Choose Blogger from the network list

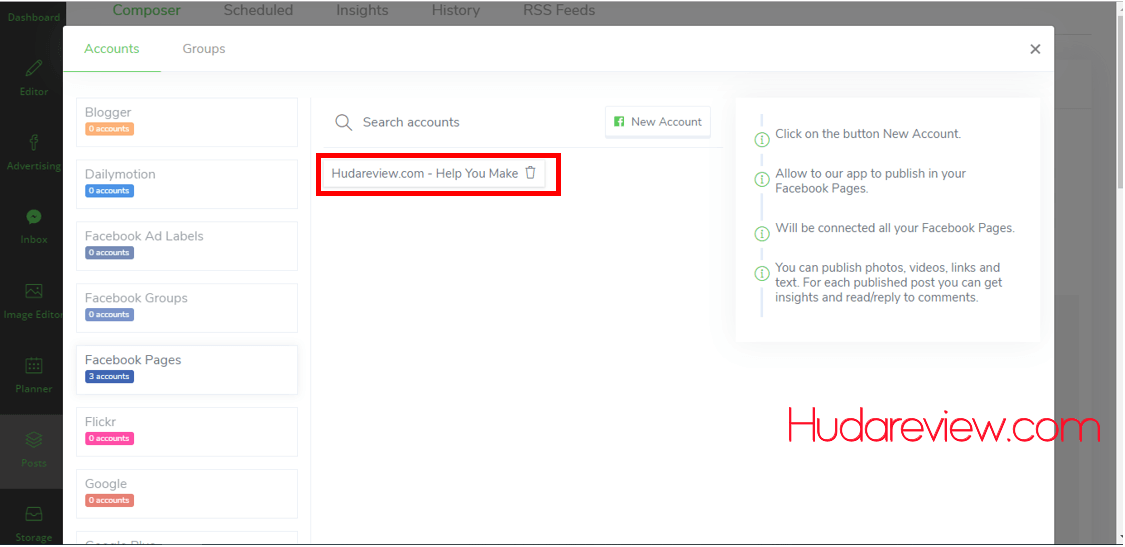coord(187,121)
